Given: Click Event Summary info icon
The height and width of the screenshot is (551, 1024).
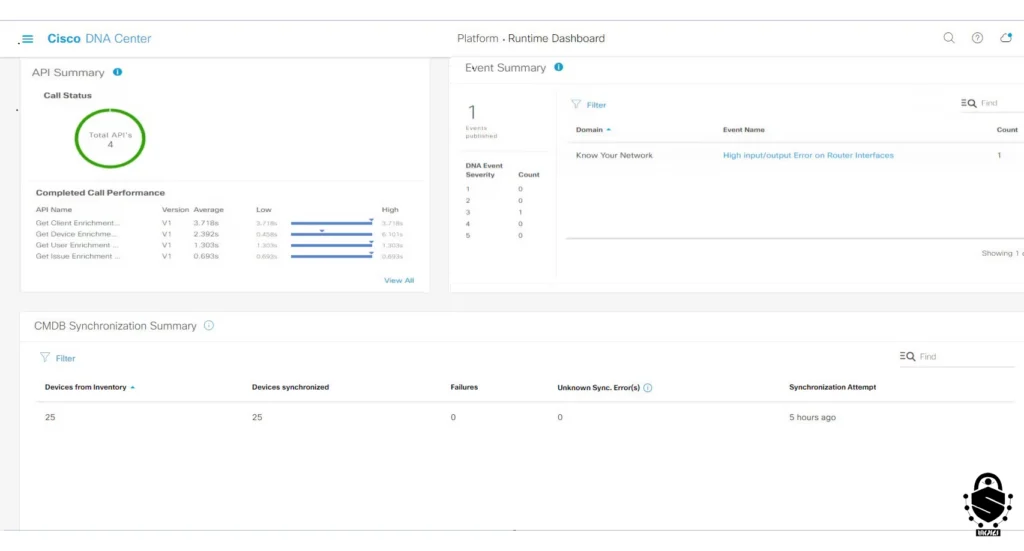Looking at the screenshot, I should (x=558, y=67).
